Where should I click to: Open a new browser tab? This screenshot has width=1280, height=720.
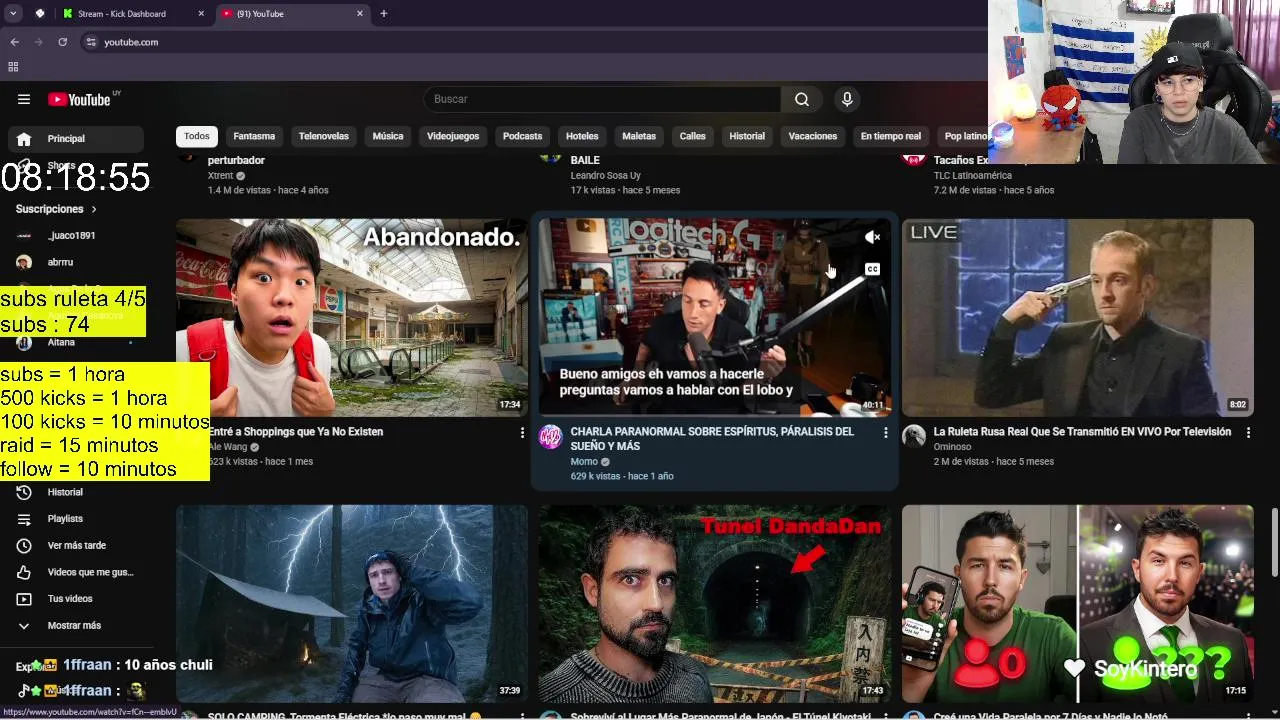point(384,14)
